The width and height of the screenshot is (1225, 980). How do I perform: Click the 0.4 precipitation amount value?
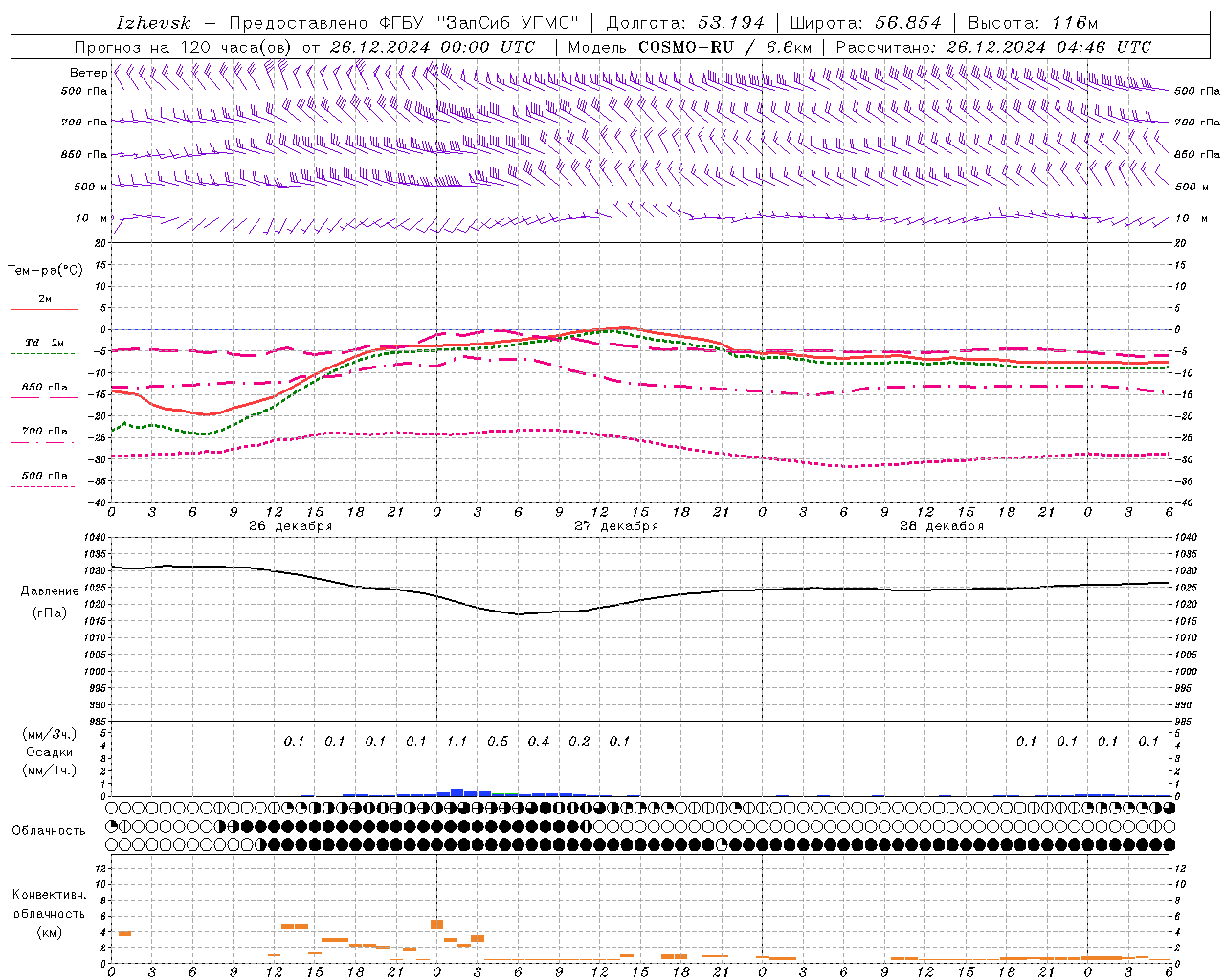538,741
